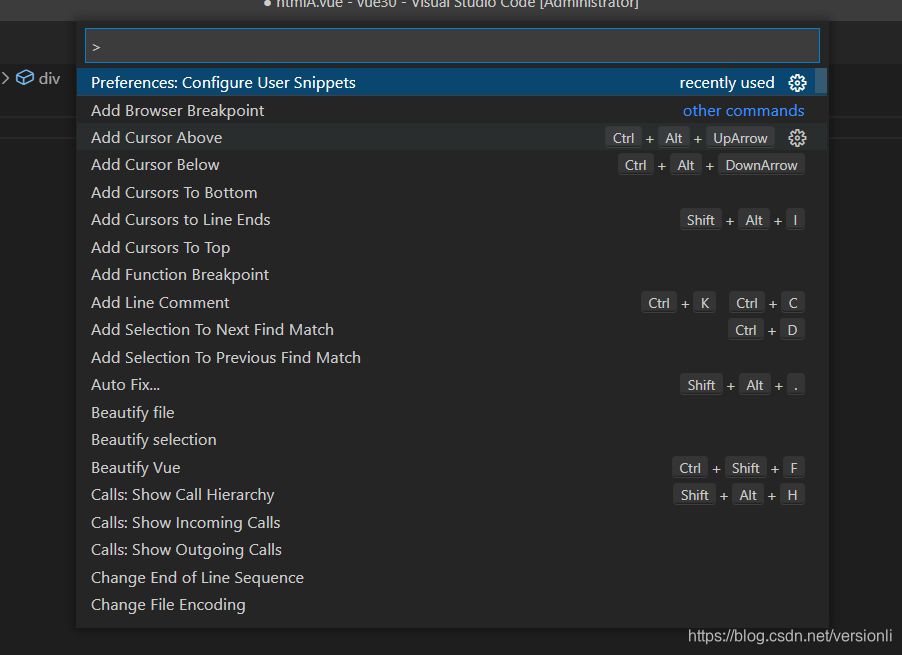Pick the Auto Fix... command

pyautogui.click(x=452, y=385)
